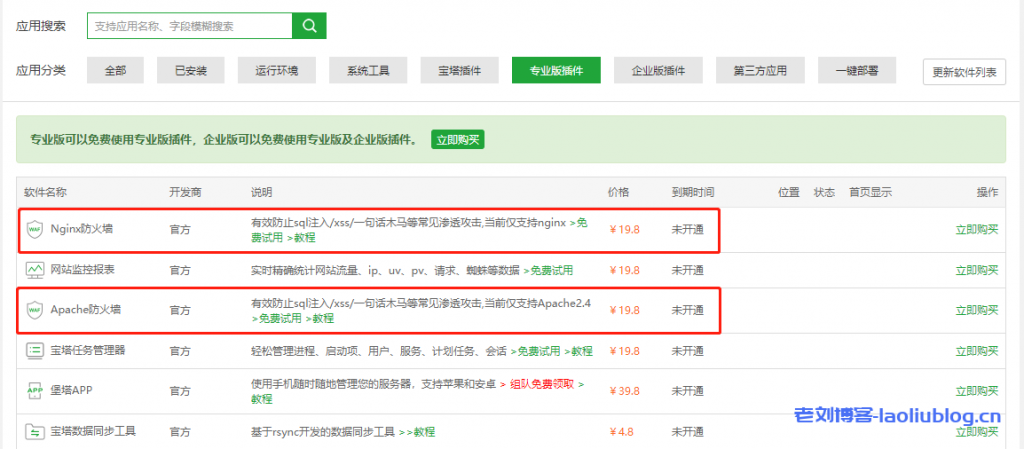Screen dimensions: 1024x449
Task: Select the 专业版插件 category tab
Action: [556, 70]
